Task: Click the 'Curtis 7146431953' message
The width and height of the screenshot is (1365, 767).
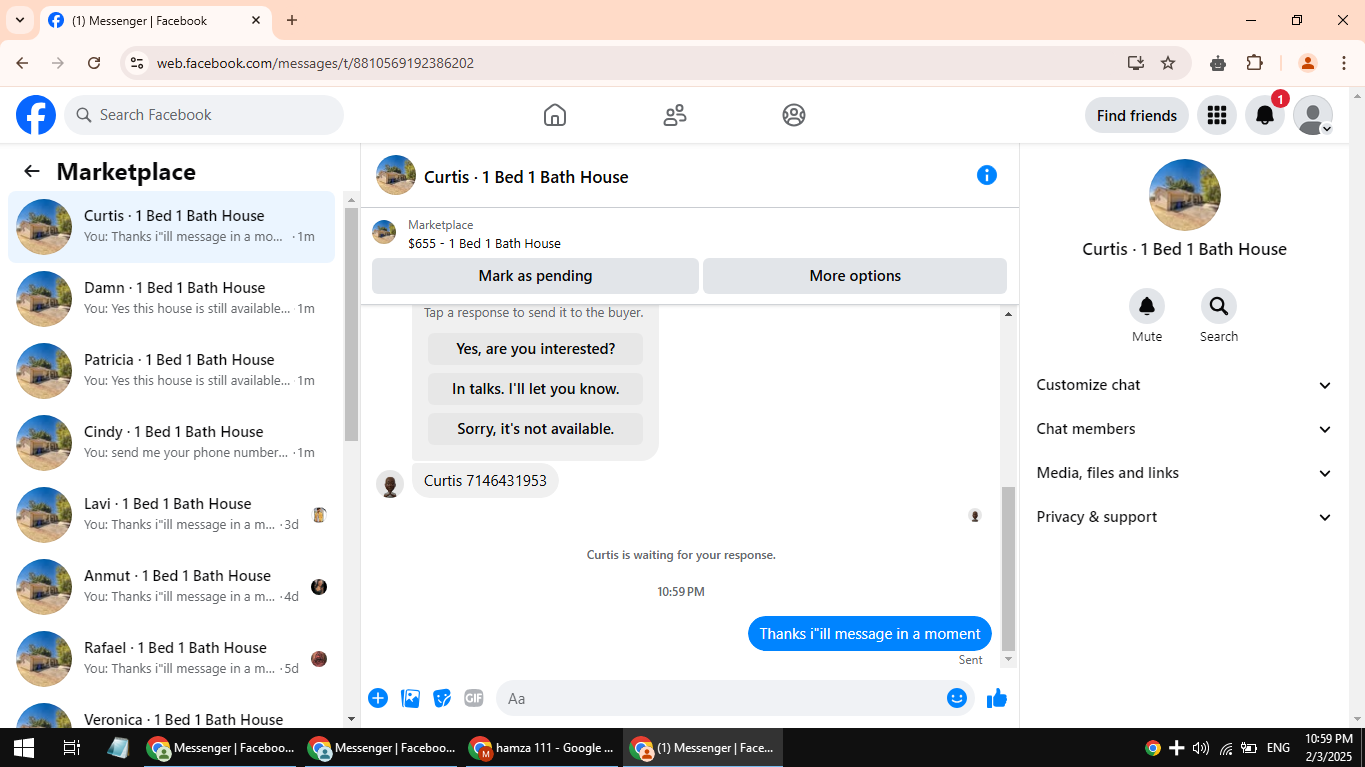Action: 485,481
